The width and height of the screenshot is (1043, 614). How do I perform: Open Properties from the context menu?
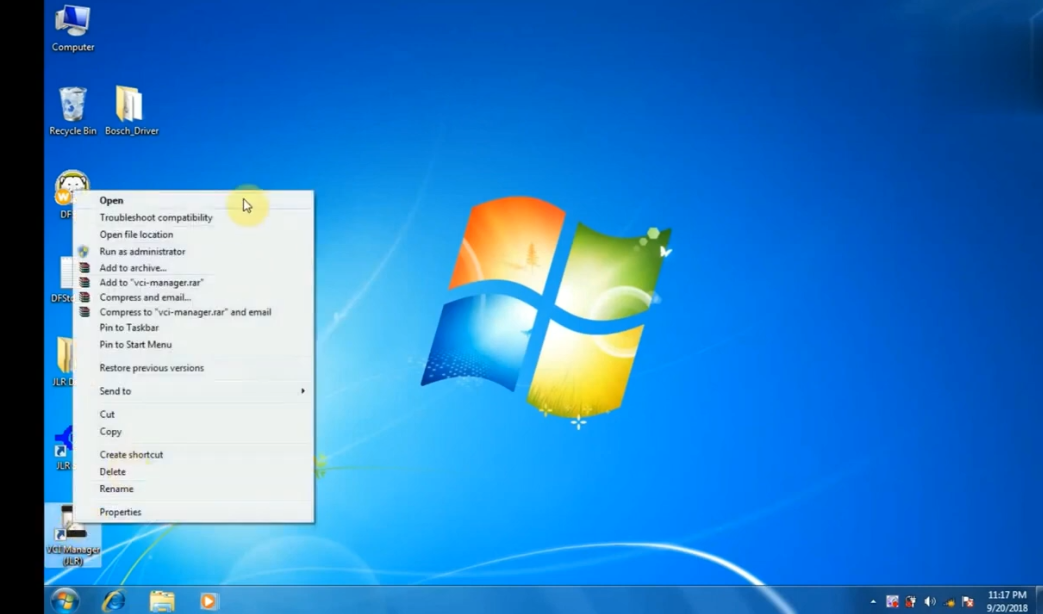click(193, 512)
